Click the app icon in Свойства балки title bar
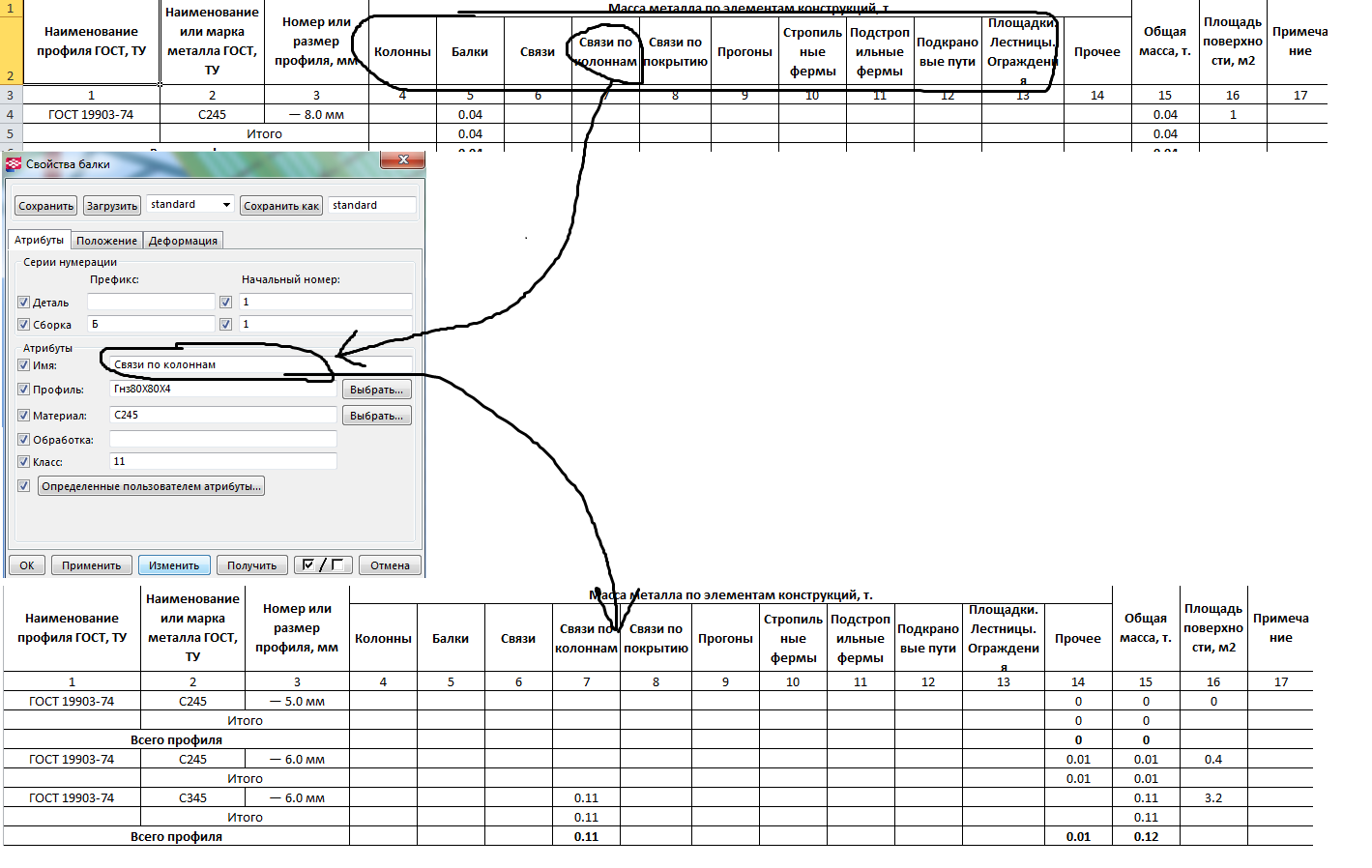 coord(14,164)
